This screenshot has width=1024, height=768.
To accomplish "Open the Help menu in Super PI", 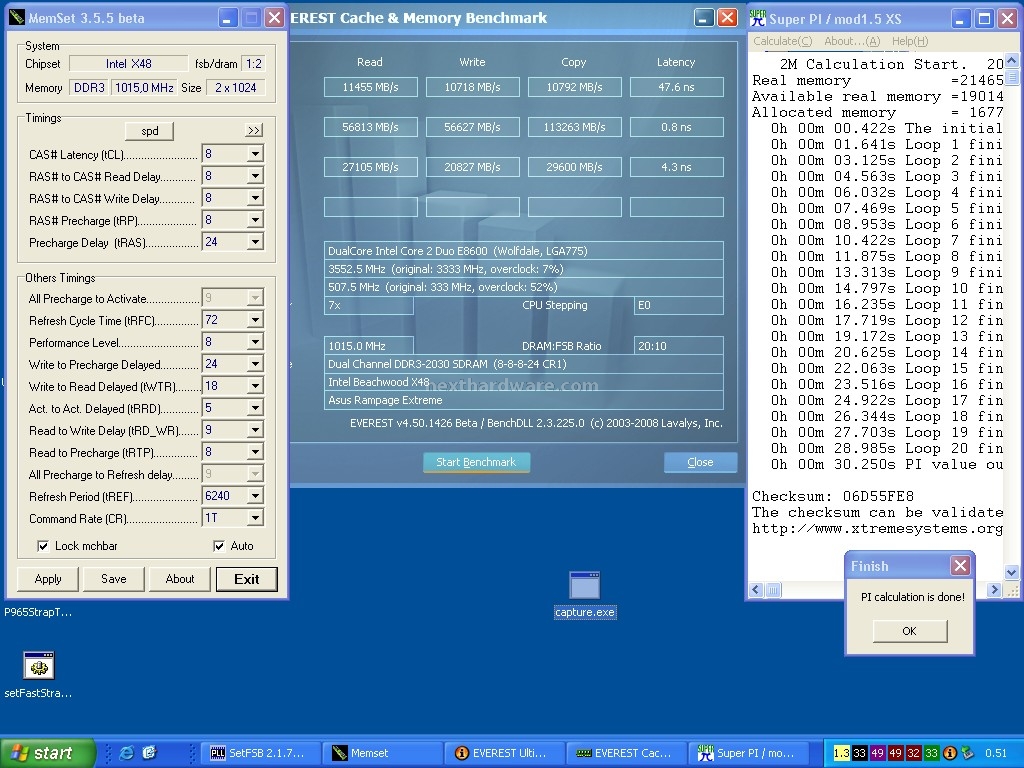I will pos(910,41).
